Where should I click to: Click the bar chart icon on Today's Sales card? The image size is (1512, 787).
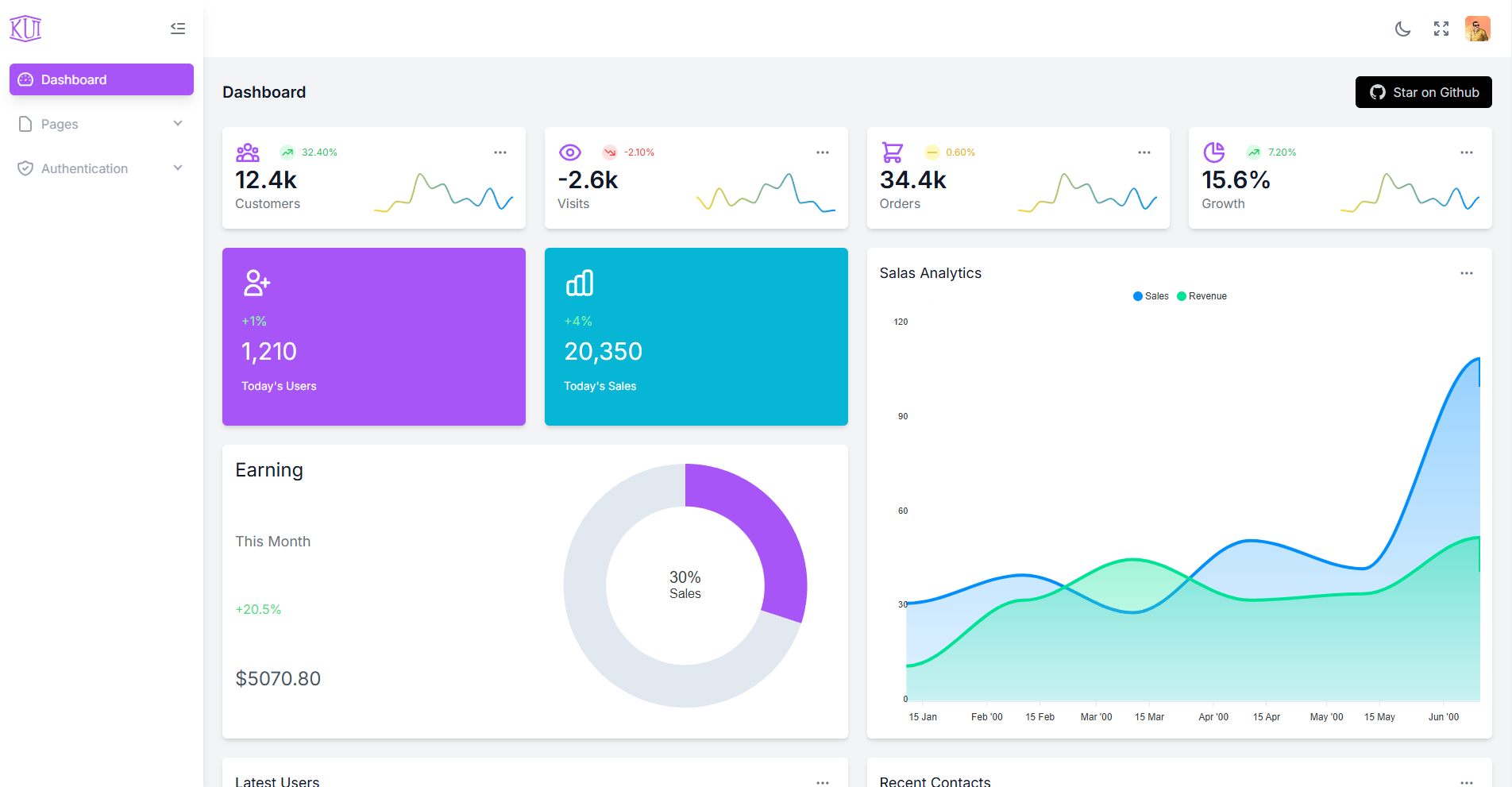click(580, 283)
